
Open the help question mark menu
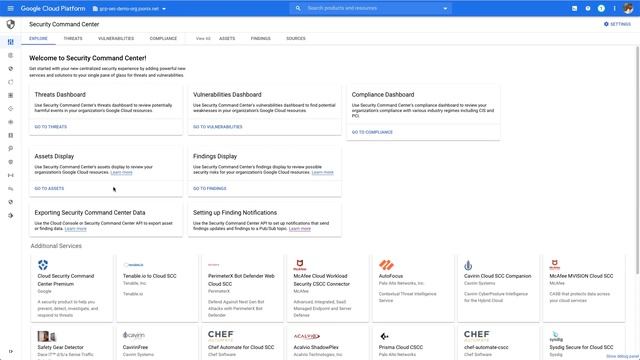click(x=588, y=8)
